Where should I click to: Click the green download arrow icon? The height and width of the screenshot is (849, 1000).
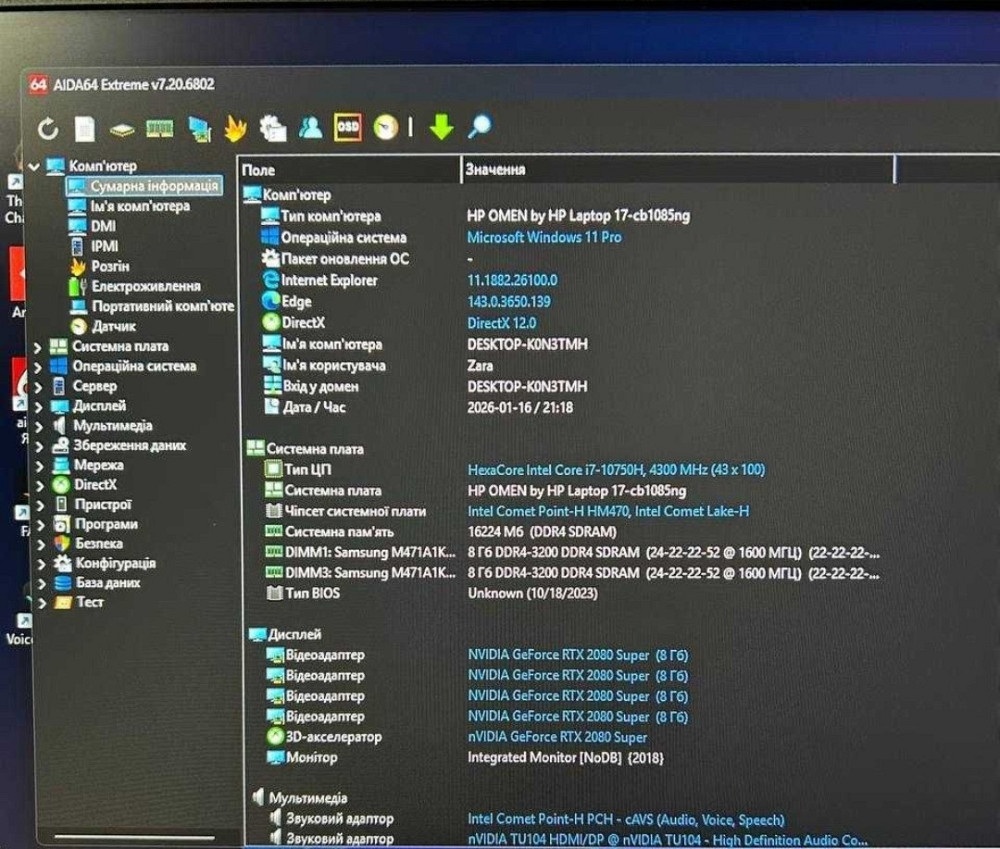441,127
